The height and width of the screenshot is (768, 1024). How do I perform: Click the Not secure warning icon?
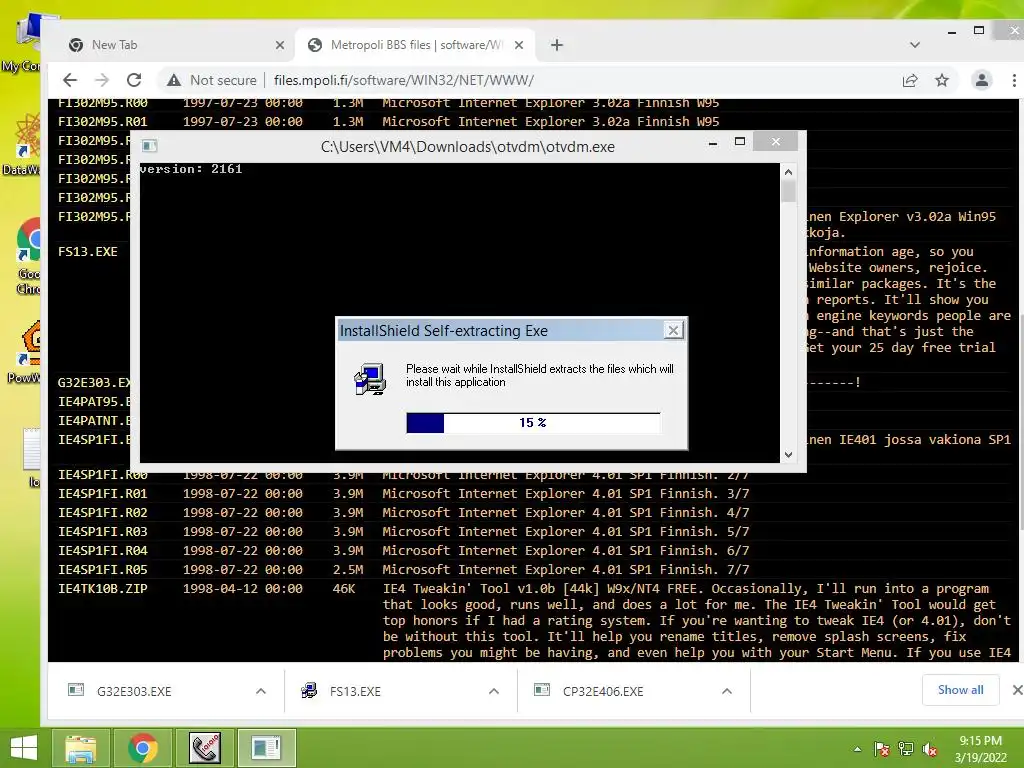pos(174,80)
